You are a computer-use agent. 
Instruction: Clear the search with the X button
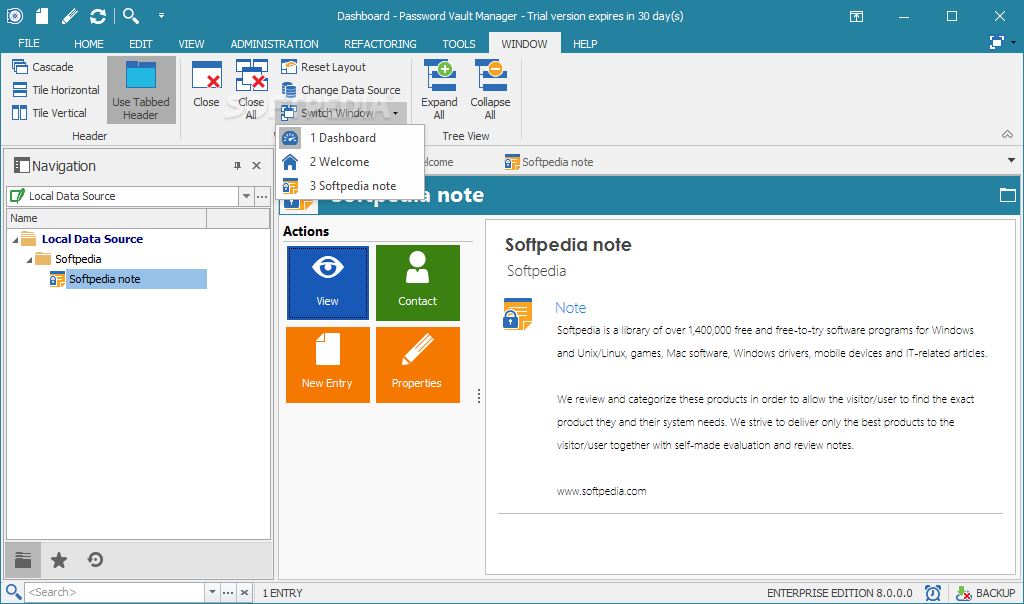[244, 592]
